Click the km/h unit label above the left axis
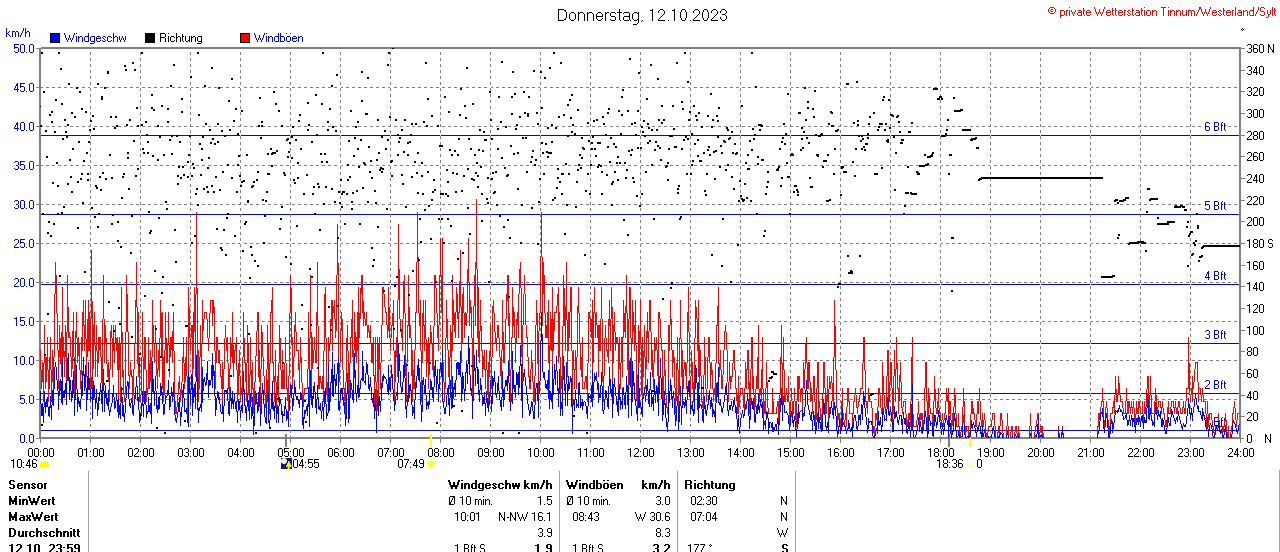The image size is (1280, 552). click(18, 33)
